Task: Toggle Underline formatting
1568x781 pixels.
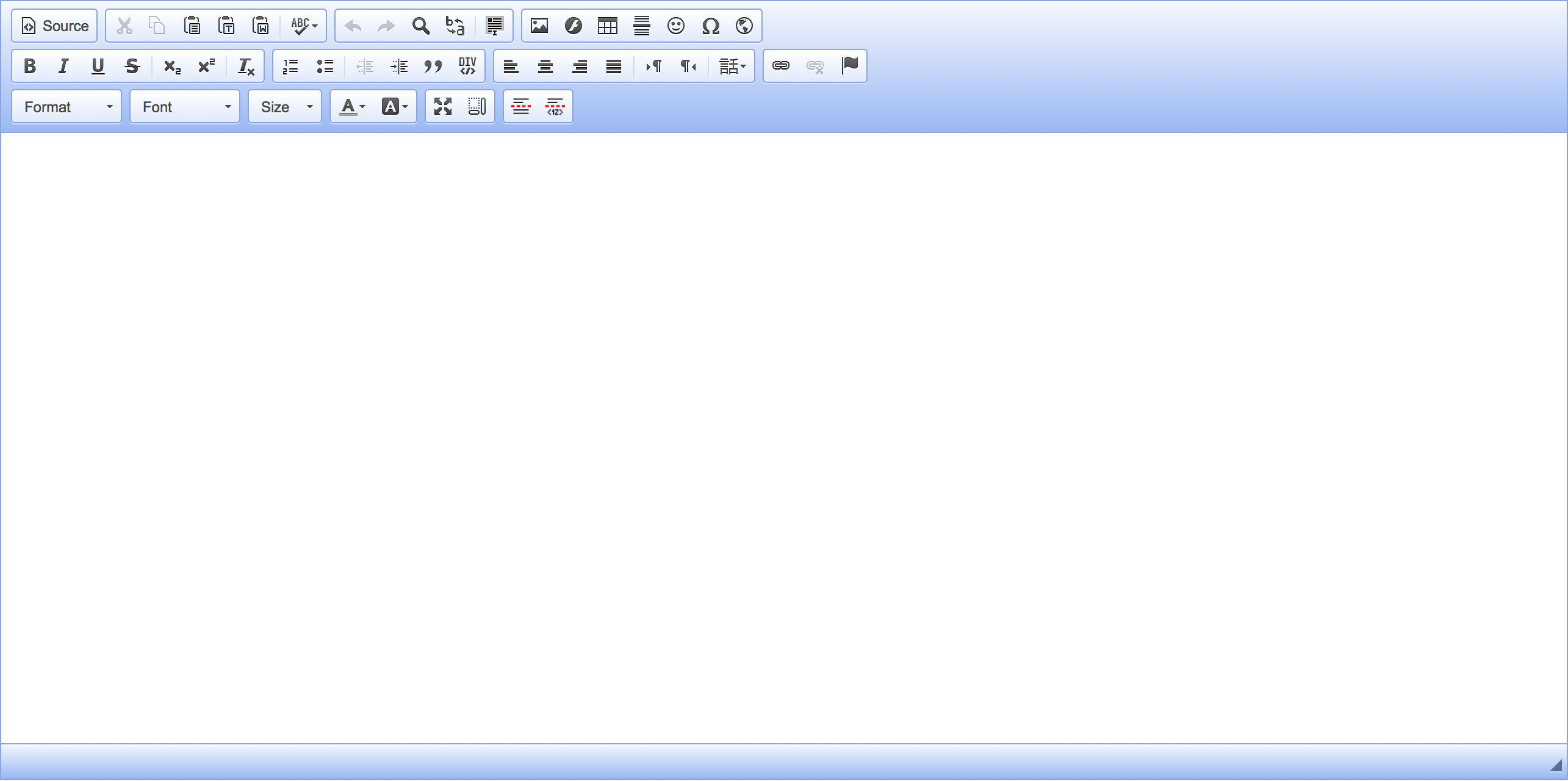Action: [x=98, y=66]
